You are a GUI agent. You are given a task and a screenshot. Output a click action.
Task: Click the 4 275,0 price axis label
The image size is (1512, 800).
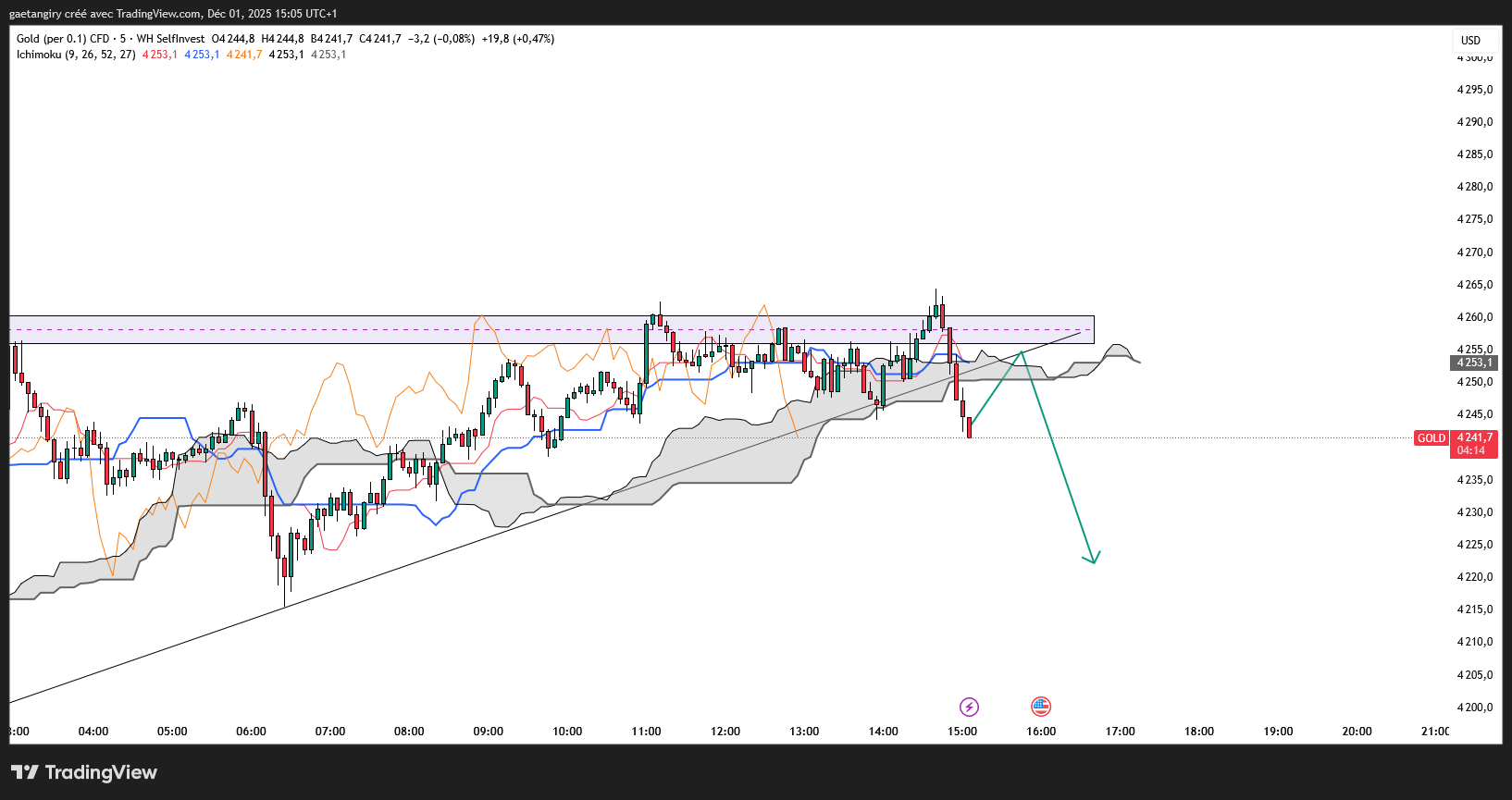1475,219
